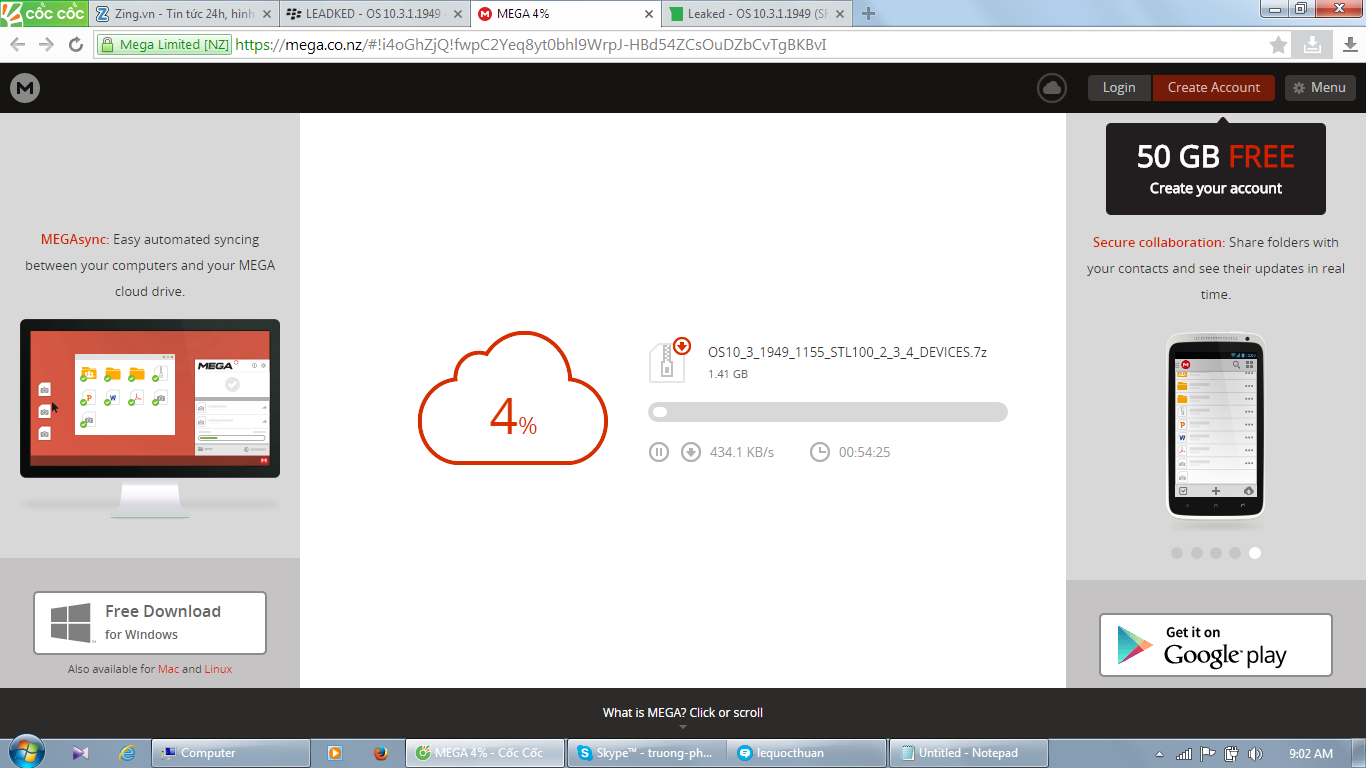Viewport: 1366px width, 768px height.
Task: Expand the What is MEGA section
Action: (x=682, y=713)
